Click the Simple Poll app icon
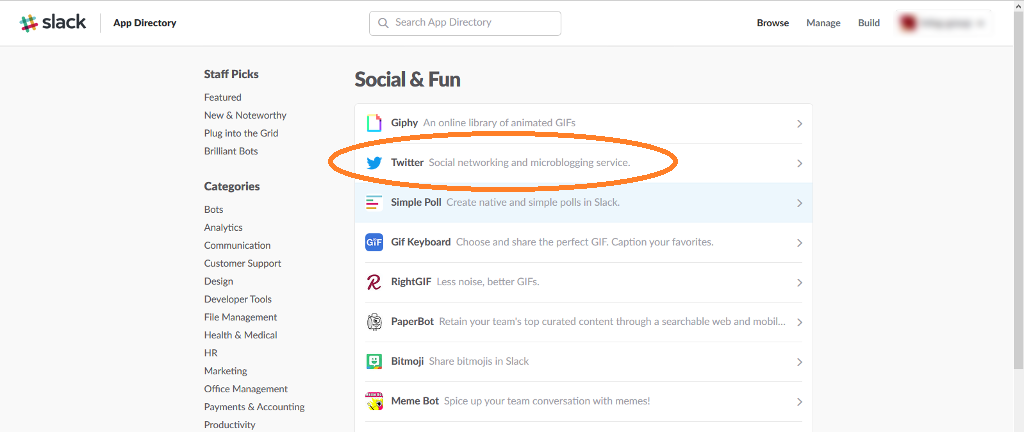1024x432 pixels. [374, 203]
